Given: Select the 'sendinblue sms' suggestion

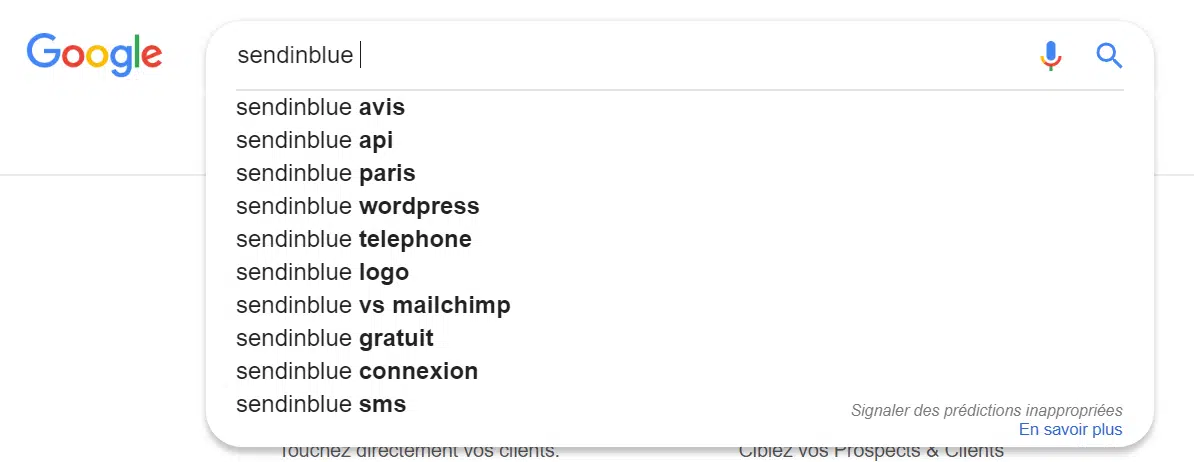Looking at the screenshot, I should click(320, 404).
